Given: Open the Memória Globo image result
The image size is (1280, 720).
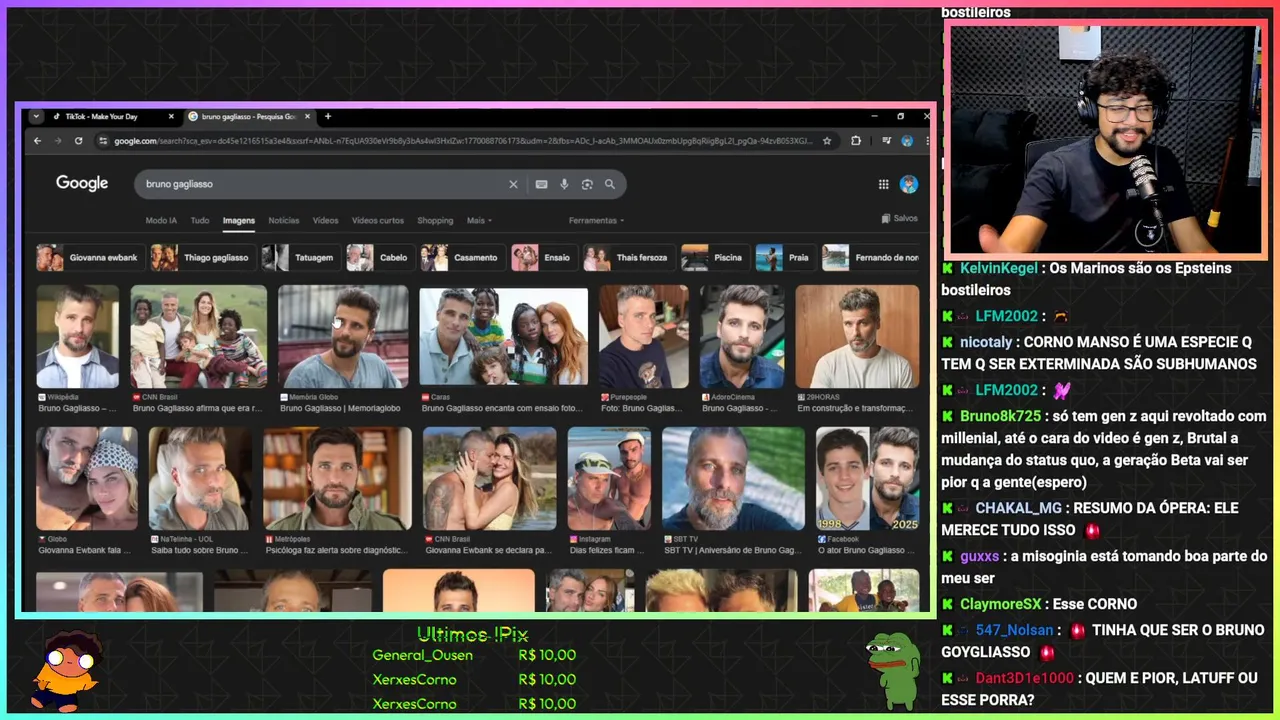Looking at the screenshot, I should tap(343, 337).
